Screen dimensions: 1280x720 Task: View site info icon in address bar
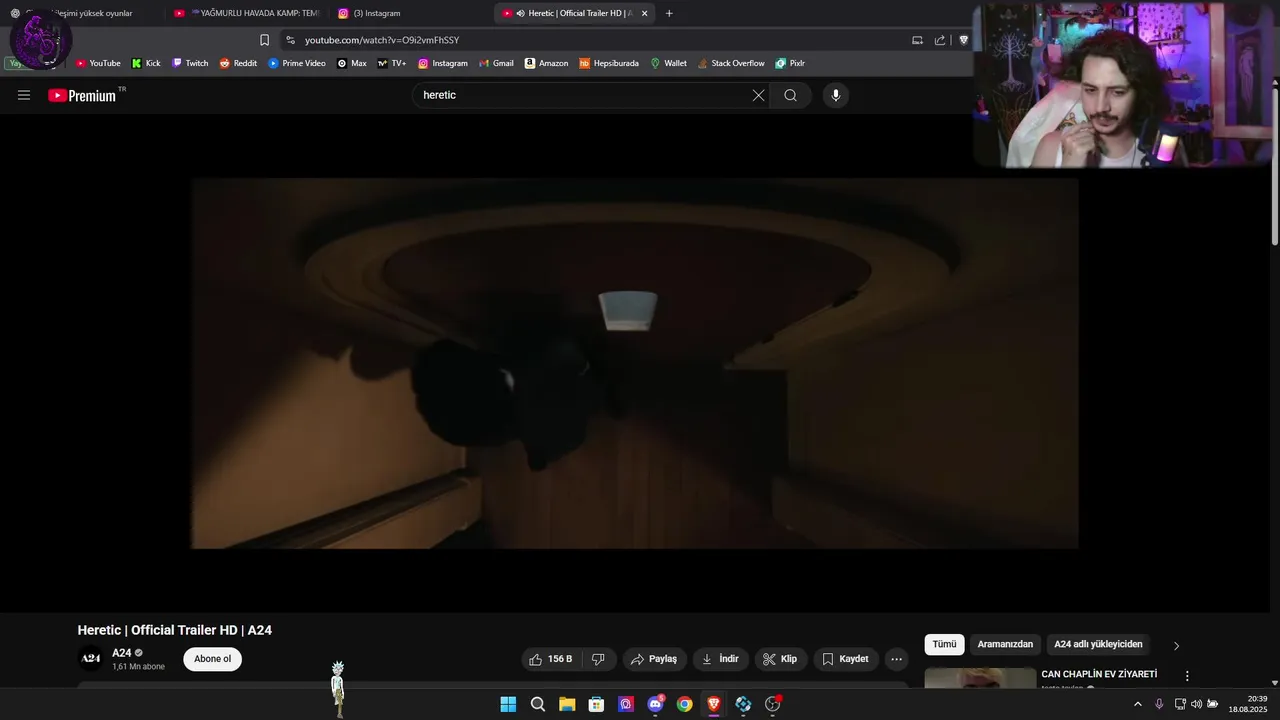click(290, 40)
